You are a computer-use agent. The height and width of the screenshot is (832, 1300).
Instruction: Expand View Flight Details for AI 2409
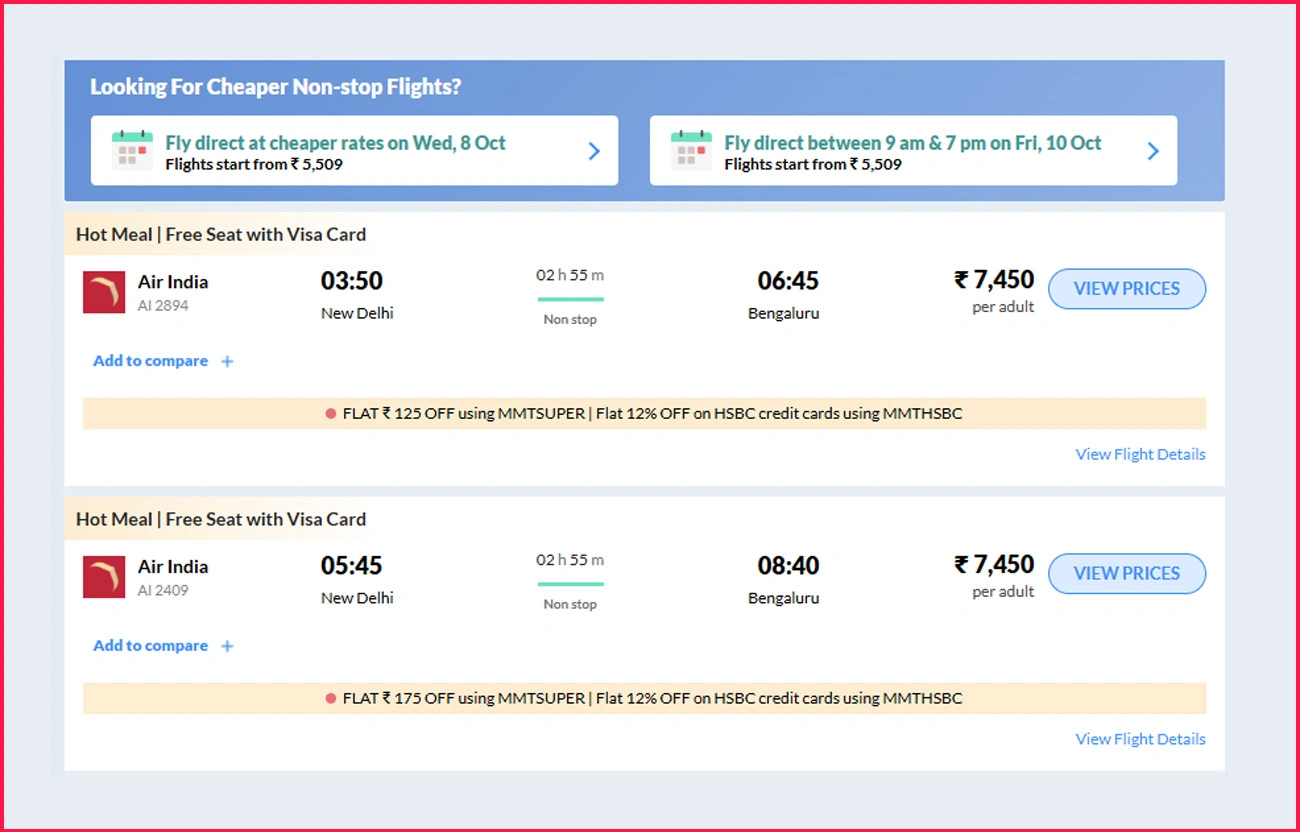(1140, 739)
